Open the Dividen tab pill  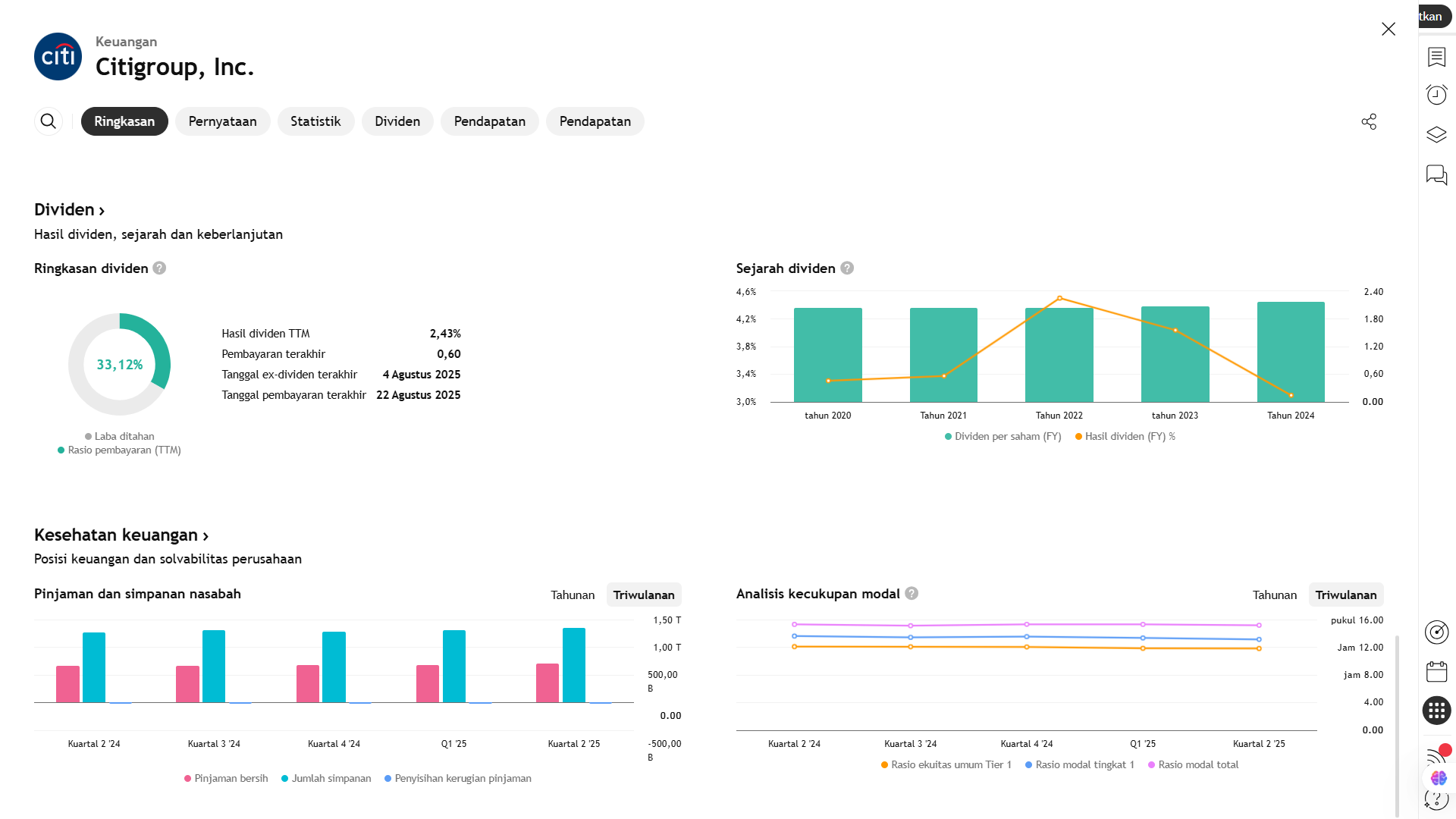(397, 121)
